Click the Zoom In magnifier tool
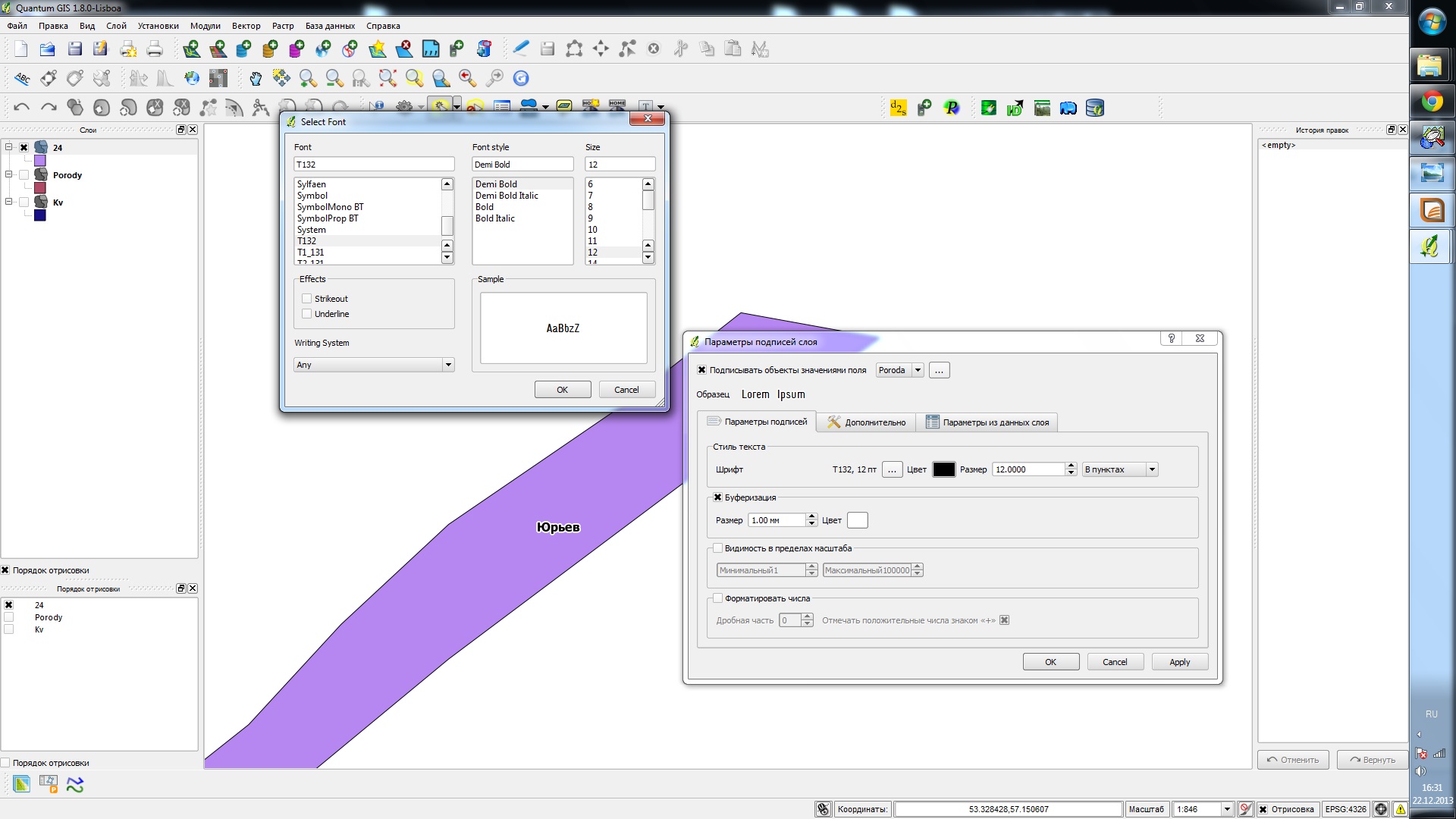1456x819 pixels. coord(308,78)
